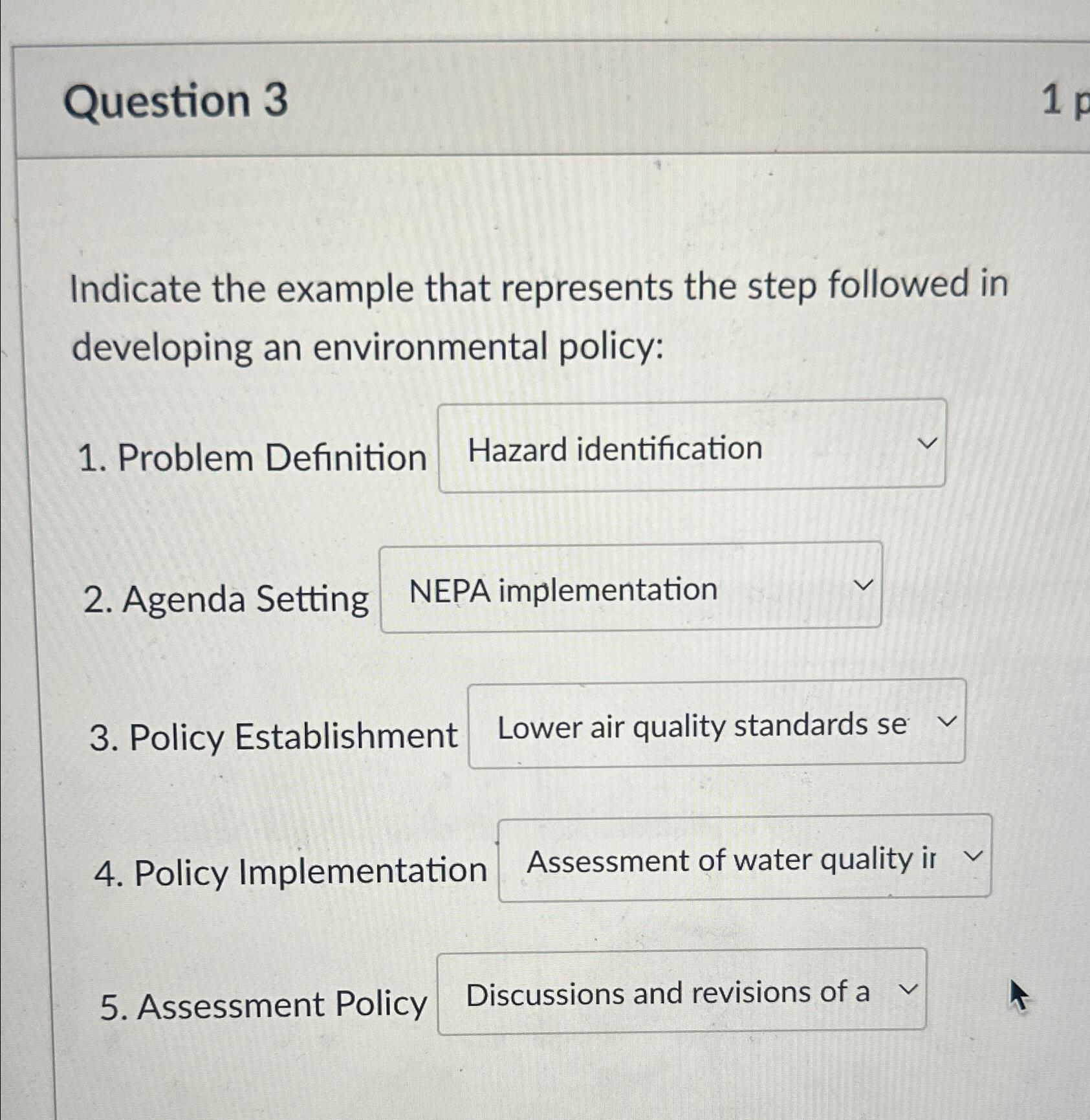Click the point value label
Image resolution: width=1090 pixels, height=1120 pixels.
pyautogui.click(x=1067, y=100)
